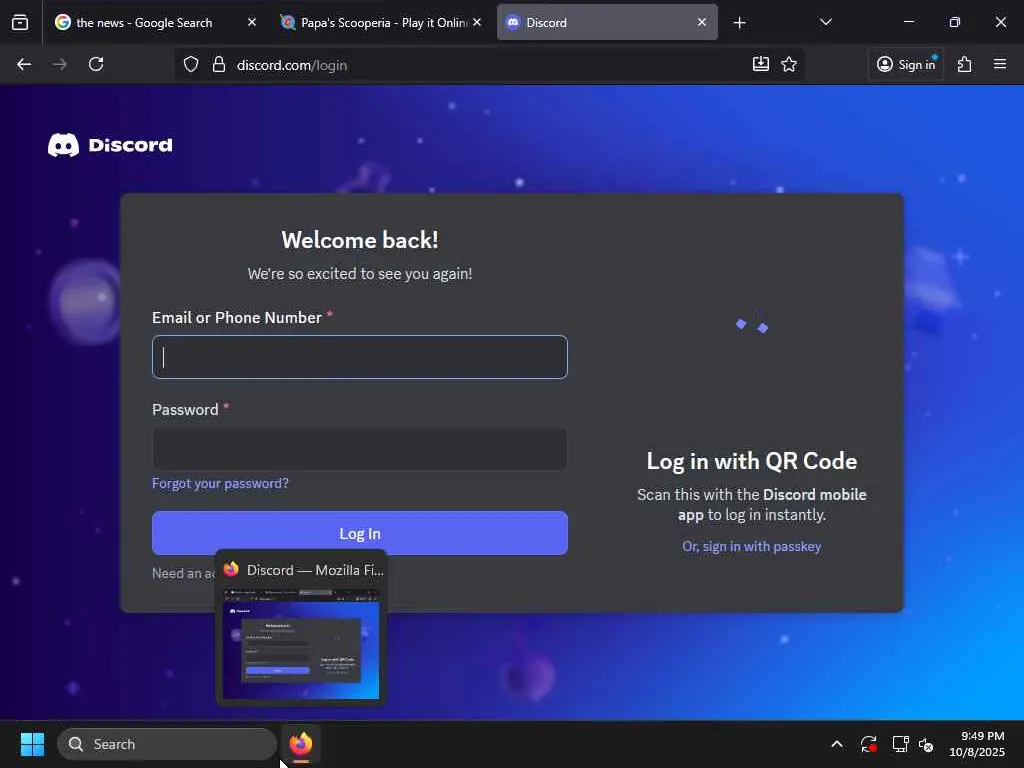Viewport: 1024px width, 768px height.
Task: Bookmark this page with the star
Action: tap(789, 64)
